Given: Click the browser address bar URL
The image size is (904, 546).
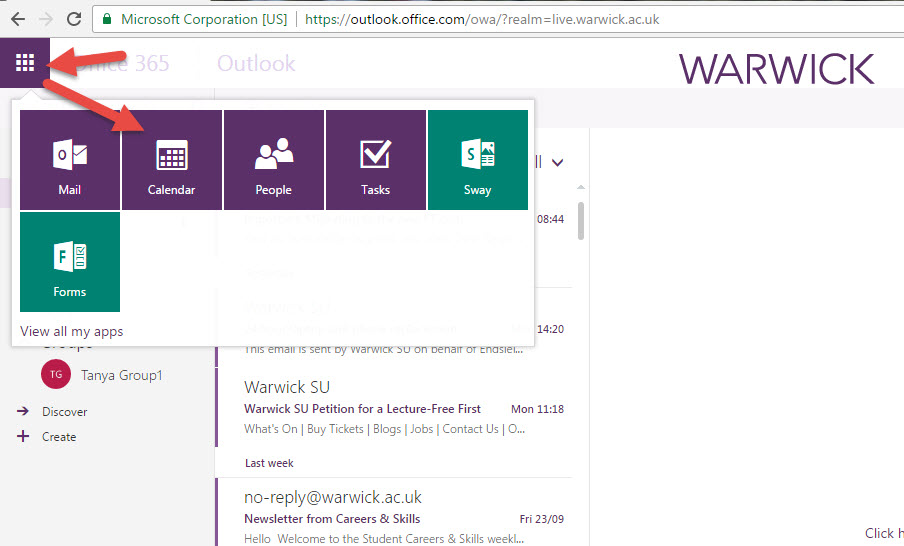Looking at the screenshot, I should (x=480, y=19).
